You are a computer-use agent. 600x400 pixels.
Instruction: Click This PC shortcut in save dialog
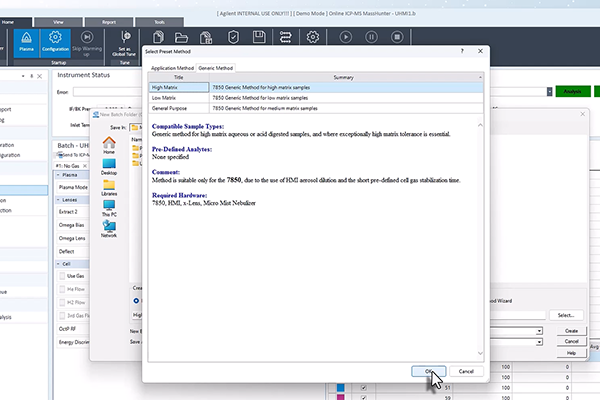coord(109,209)
